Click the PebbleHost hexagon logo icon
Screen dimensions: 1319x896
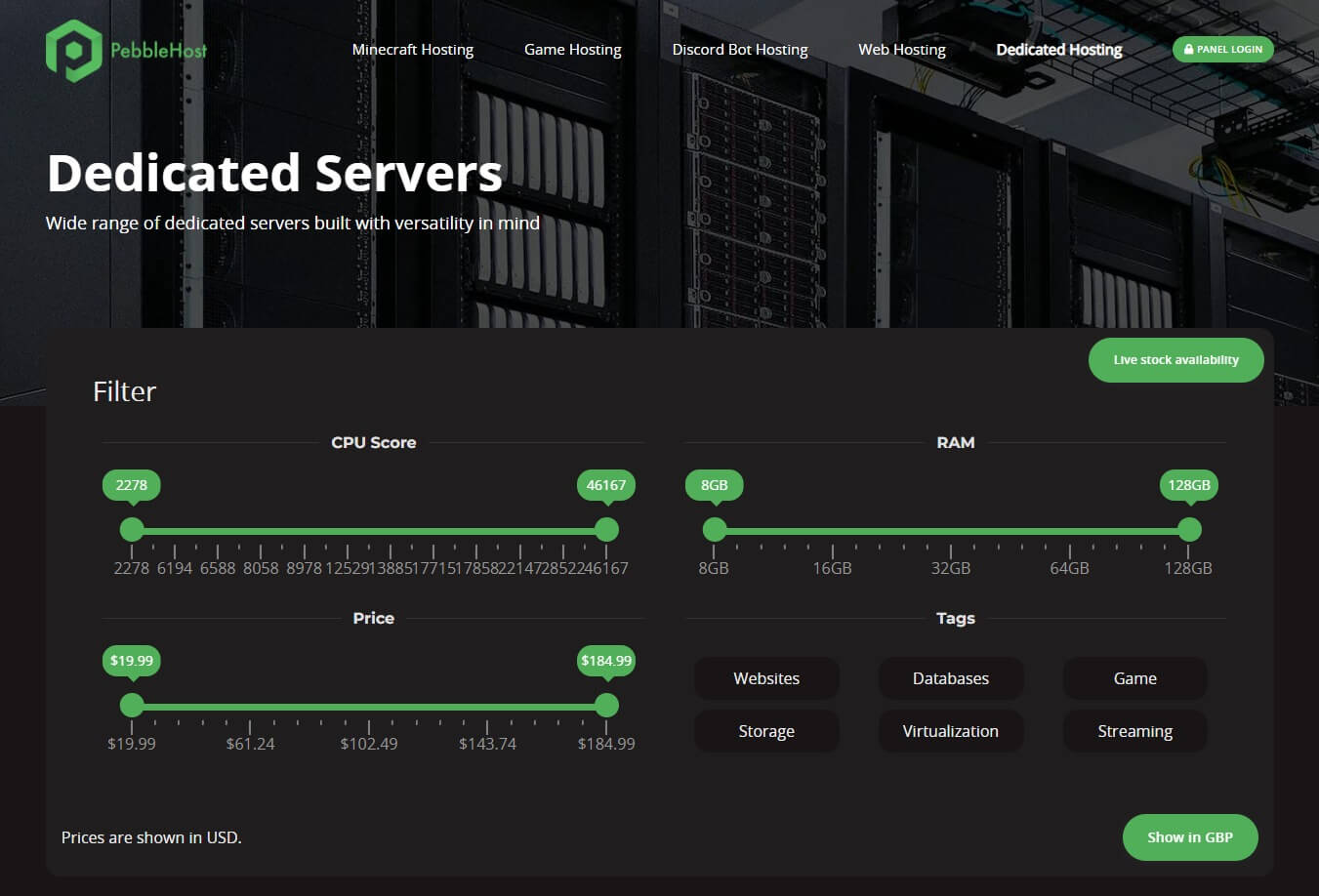tap(73, 51)
